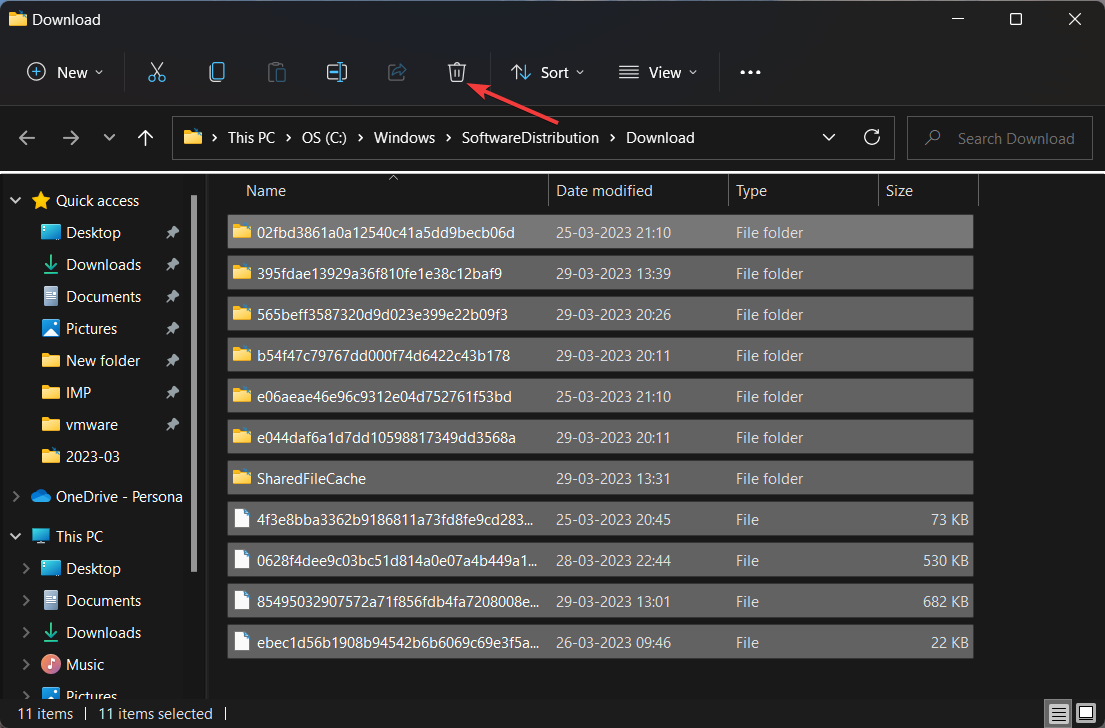
Task: Click the Copy icon in toolbar
Action: pyautogui.click(x=217, y=72)
